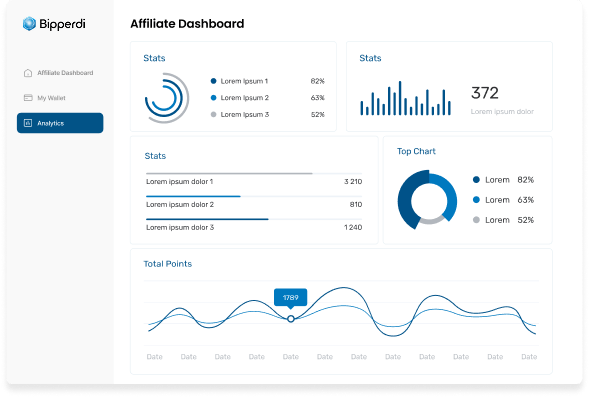The width and height of the screenshot is (590, 398).
Task: Click the vertical bar chart in Stats
Action: 406,98
